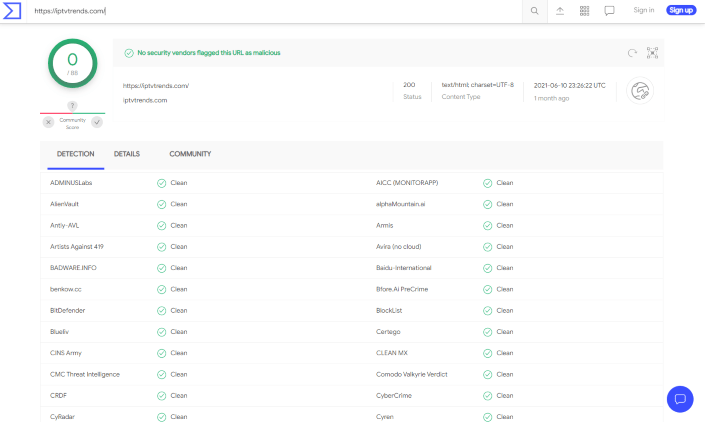Click the text/html charset=UTF-8 content type

pyautogui.click(x=477, y=84)
